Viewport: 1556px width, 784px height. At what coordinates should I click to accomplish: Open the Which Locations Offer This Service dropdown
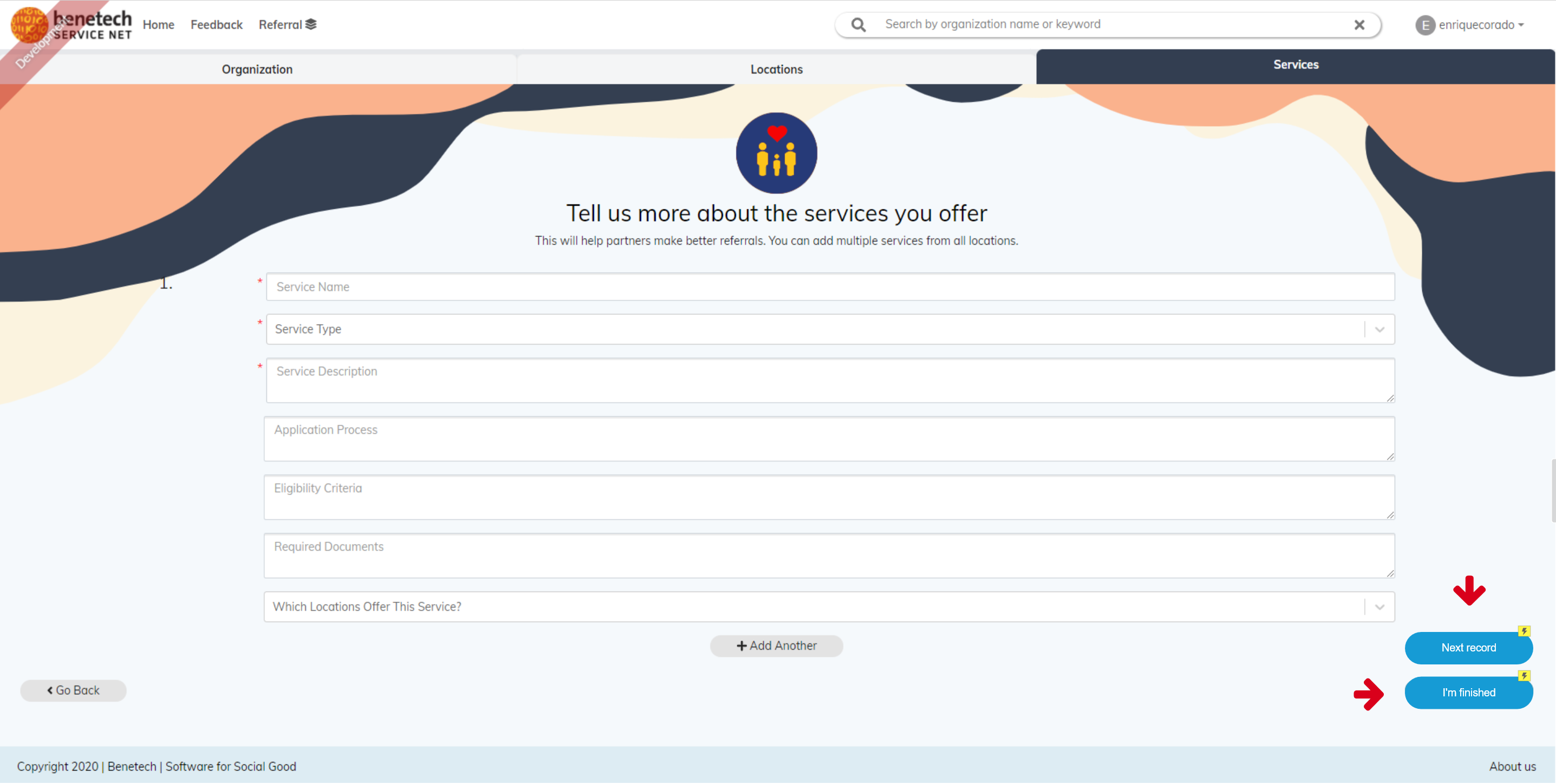pos(1380,607)
